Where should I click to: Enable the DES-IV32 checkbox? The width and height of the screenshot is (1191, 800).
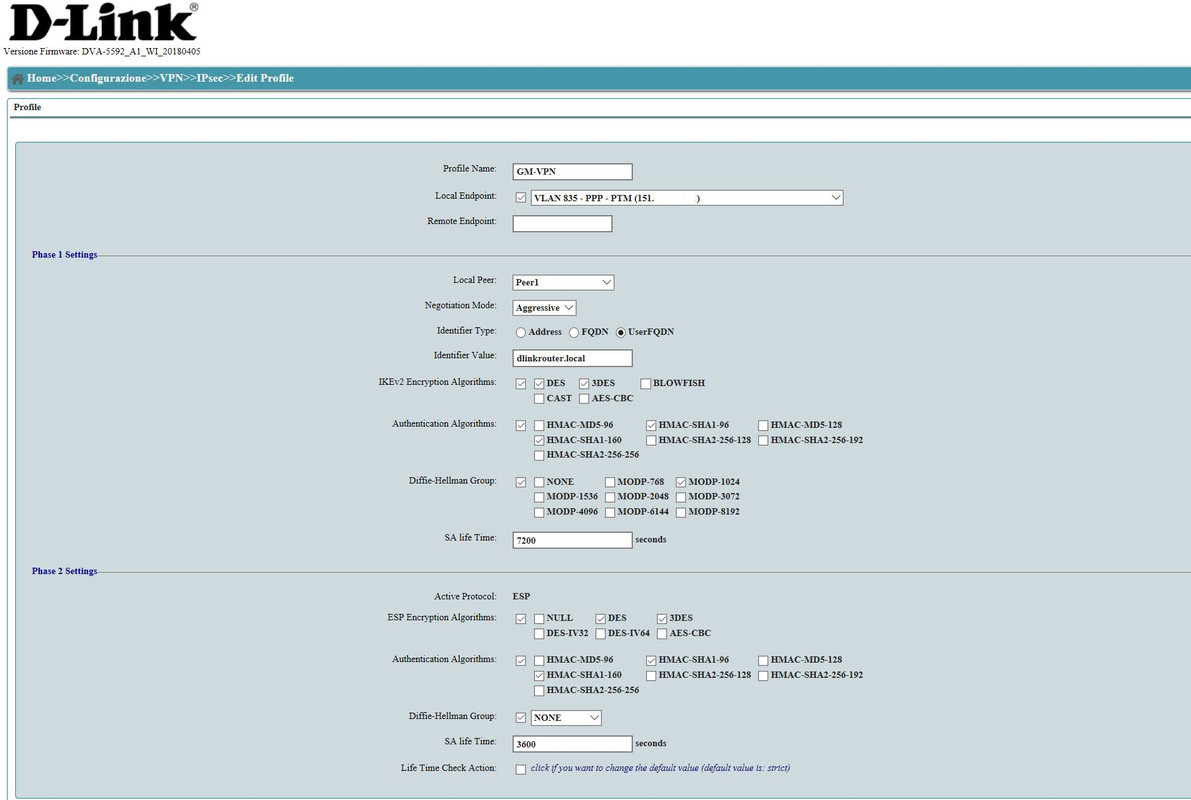point(539,634)
